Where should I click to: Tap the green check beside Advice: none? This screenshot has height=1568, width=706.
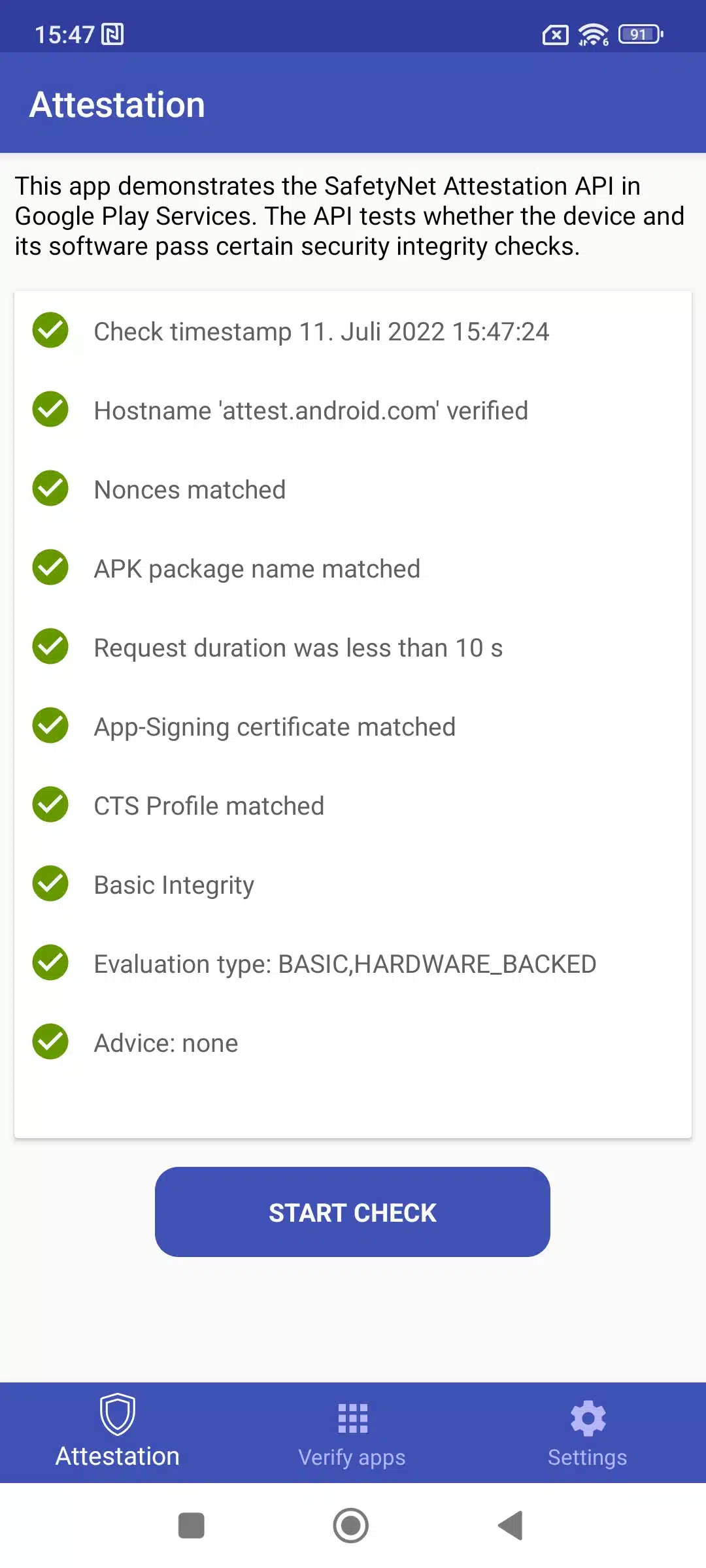50,1042
